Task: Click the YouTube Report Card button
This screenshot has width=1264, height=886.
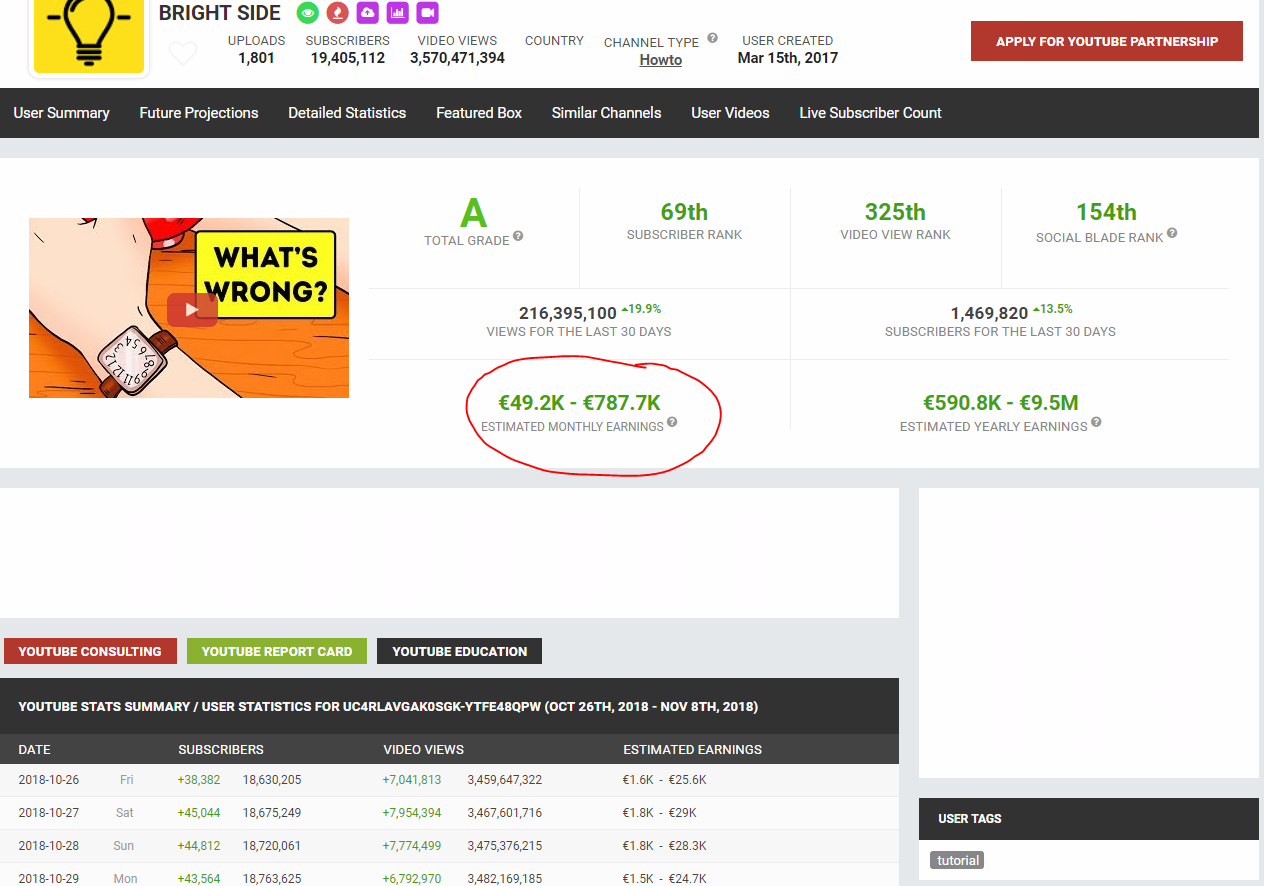Action: pyautogui.click(x=277, y=651)
